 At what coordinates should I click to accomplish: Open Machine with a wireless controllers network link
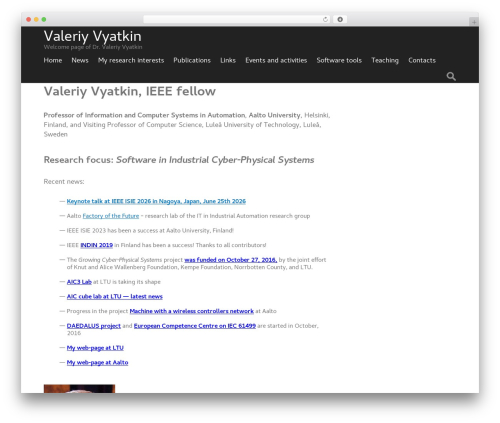(x=192, y=311)
